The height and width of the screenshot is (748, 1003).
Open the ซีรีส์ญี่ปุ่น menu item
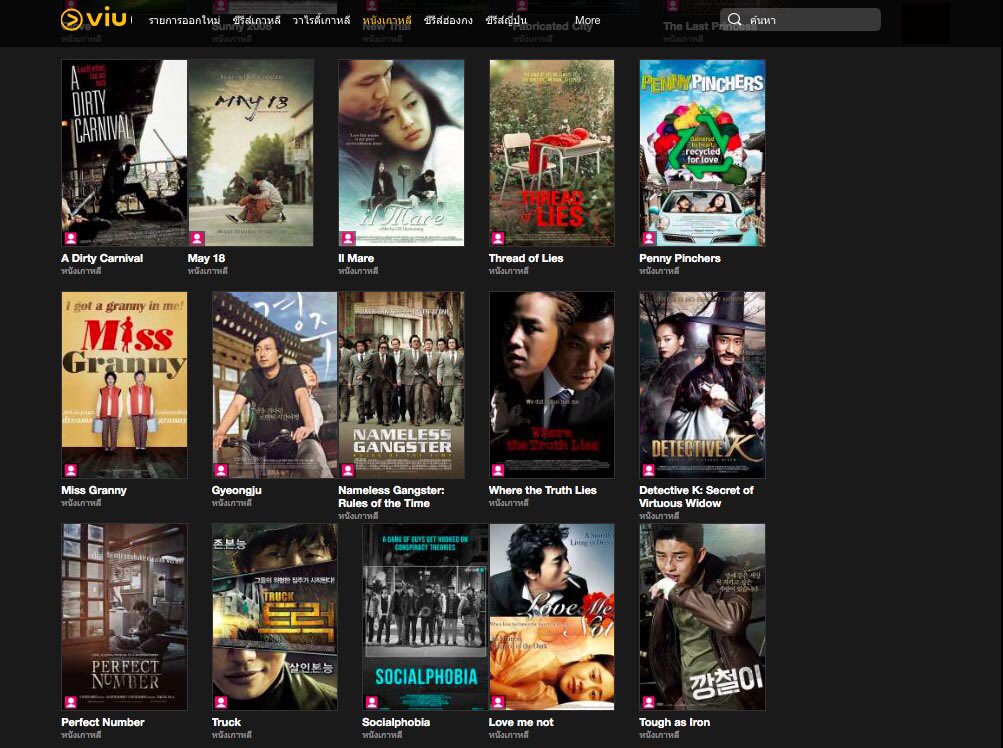(505, 20)
